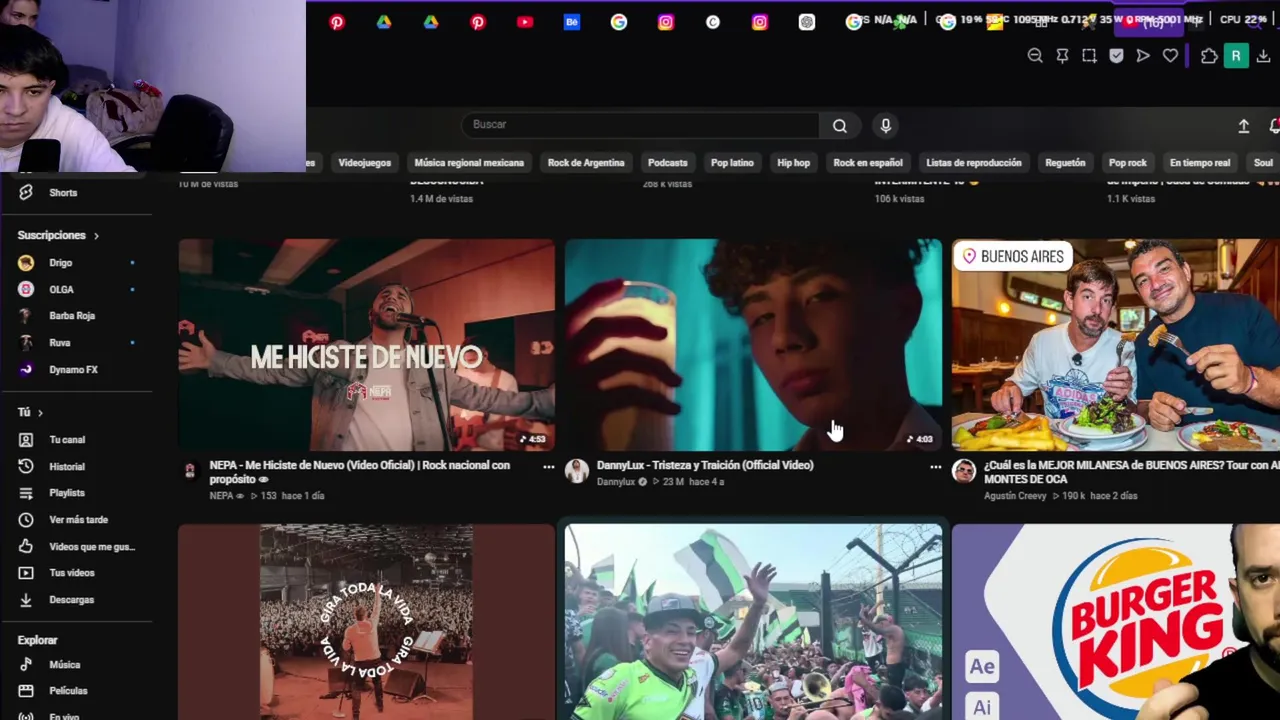Expand the Suscripciones section
The height and width of the screenshot is (720, 1280).
pyautogui.click(x=58, y=236)
